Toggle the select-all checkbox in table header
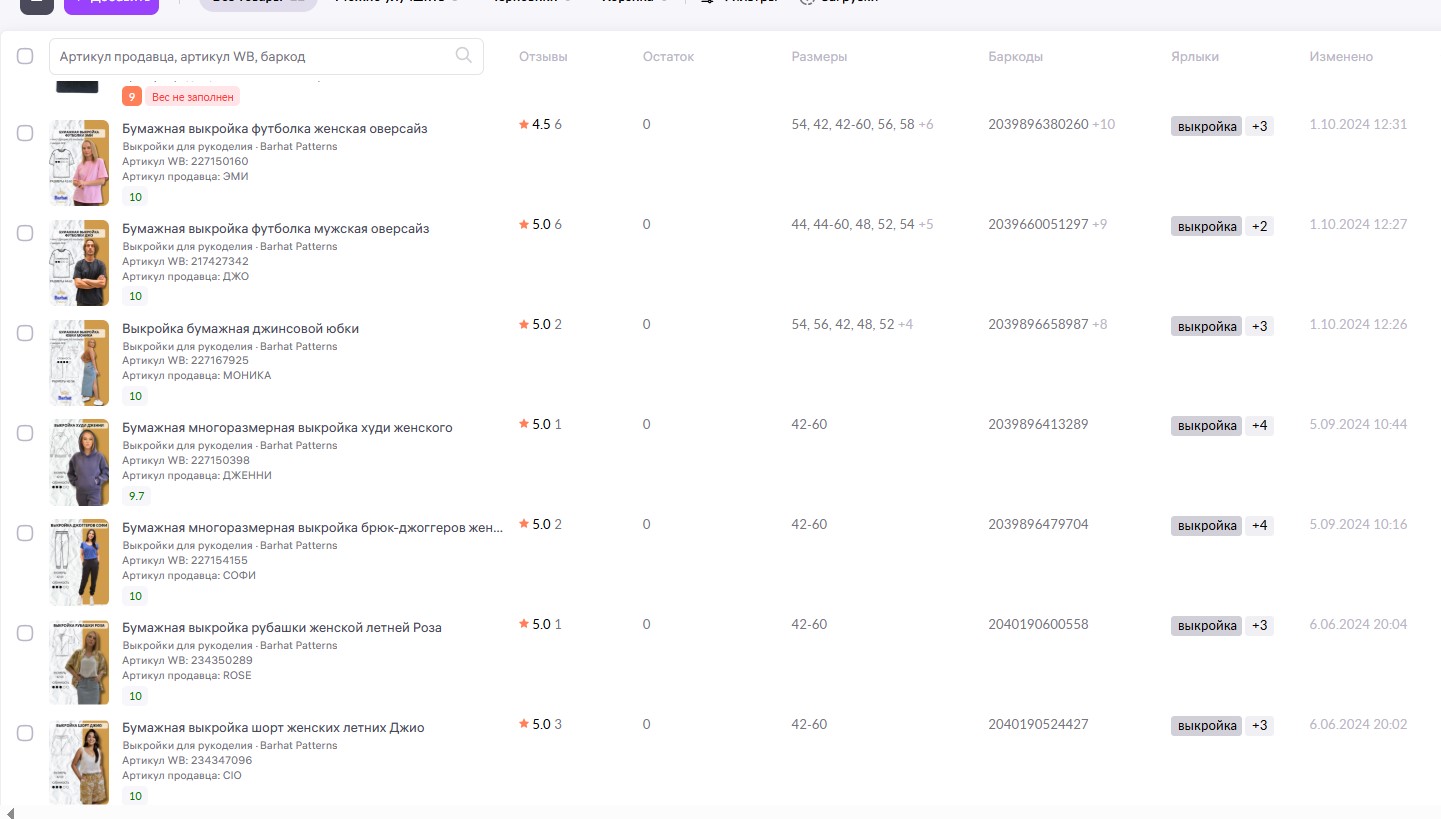The width and height of the screenshot is (1441, 819). click(x=25, y=57)
